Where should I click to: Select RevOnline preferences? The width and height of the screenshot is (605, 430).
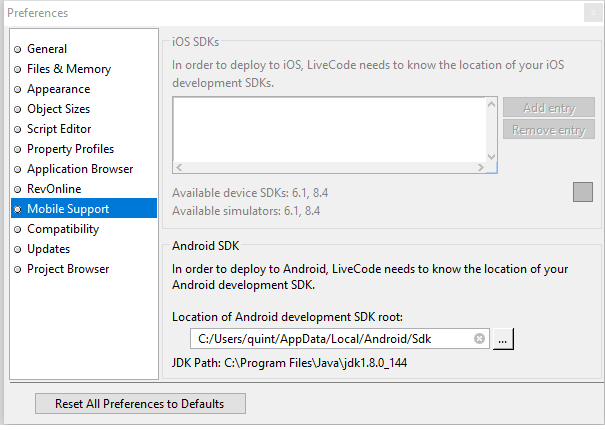click(x=54, y=189)
